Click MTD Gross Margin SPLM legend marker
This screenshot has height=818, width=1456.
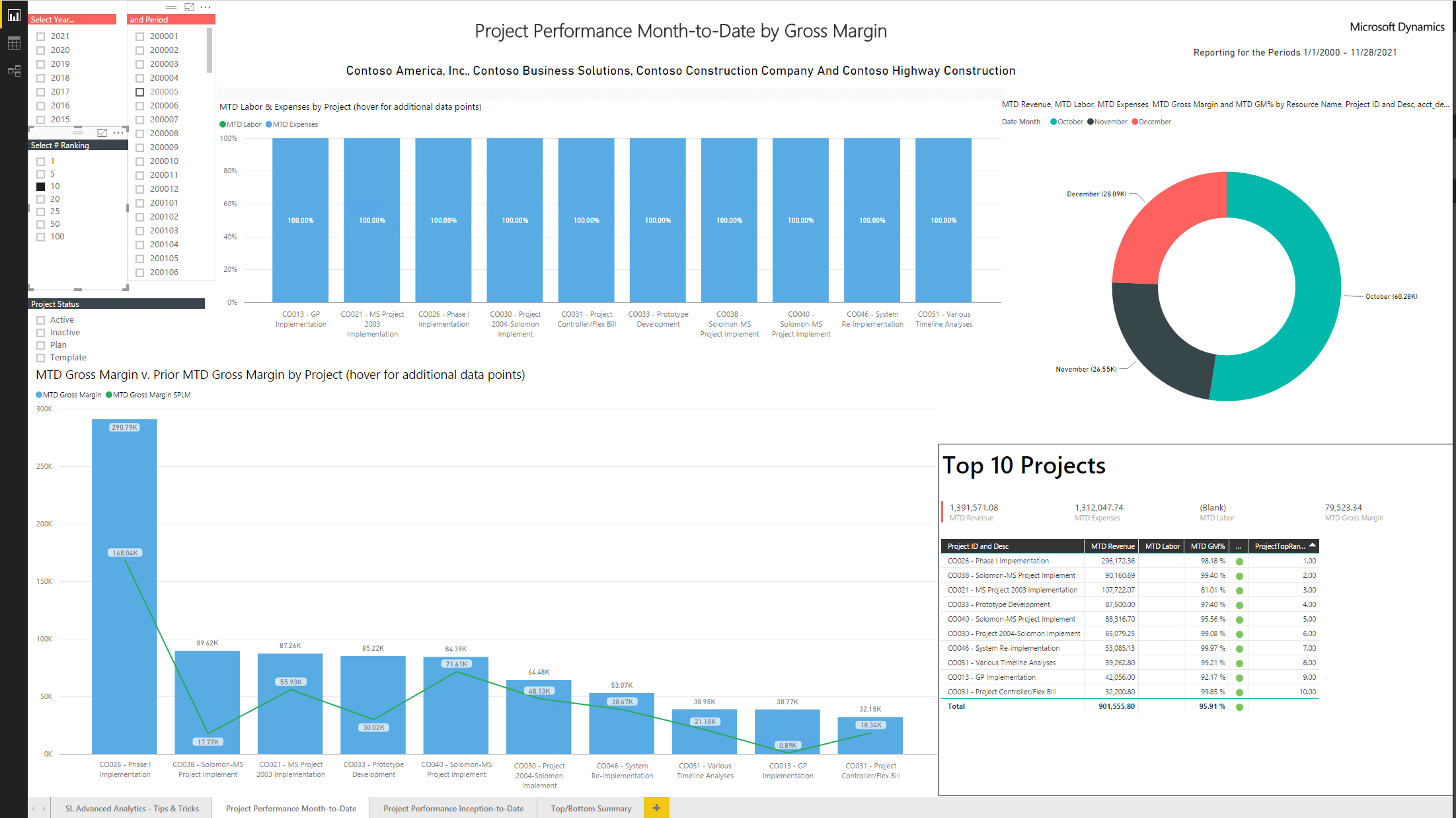pyautogui.click(x=109, y=395)
